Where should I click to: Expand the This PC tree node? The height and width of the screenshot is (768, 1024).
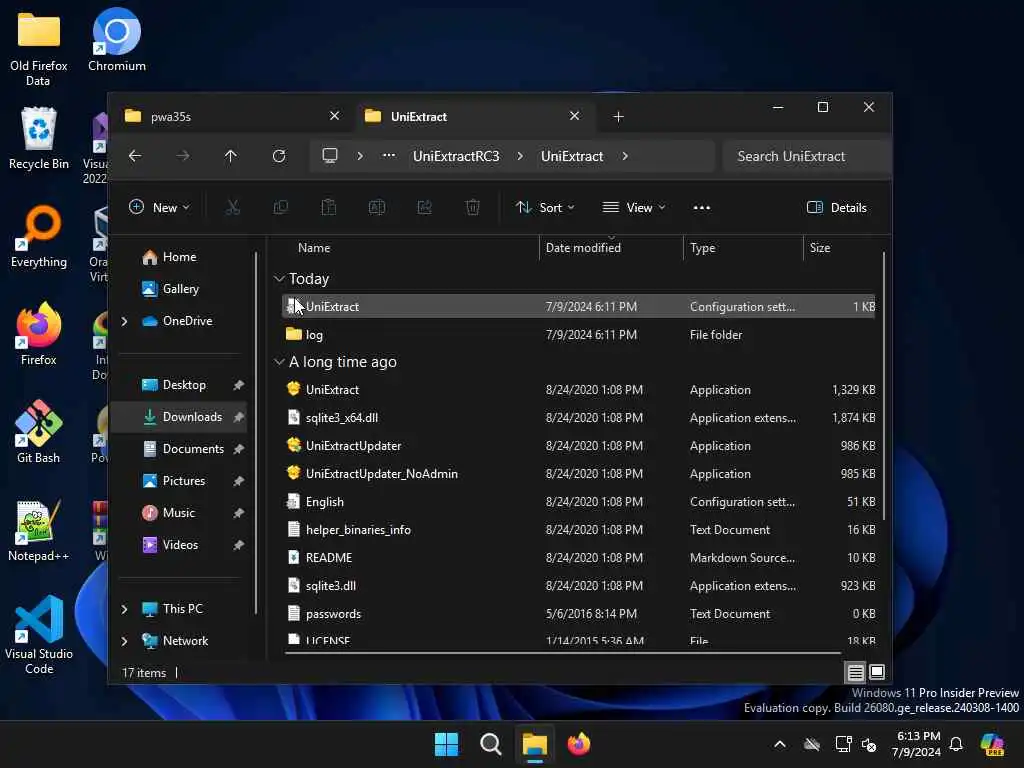point(124,609)
